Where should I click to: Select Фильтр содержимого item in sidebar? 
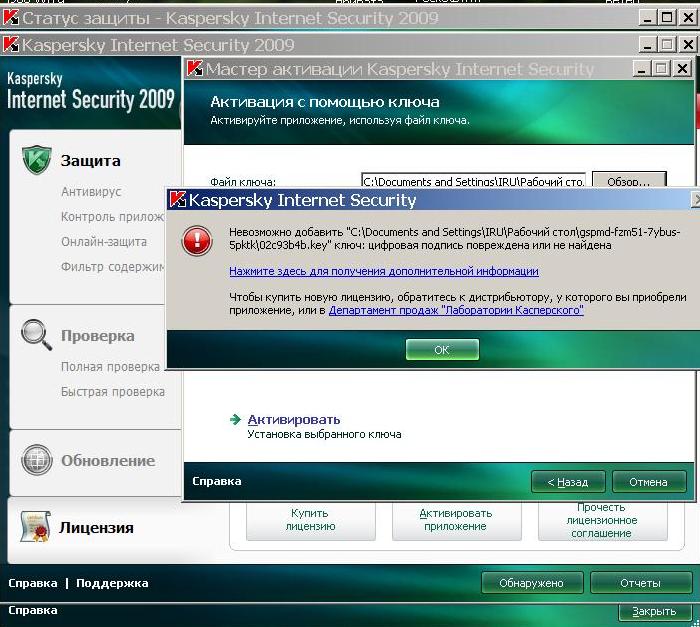point(112,267)
